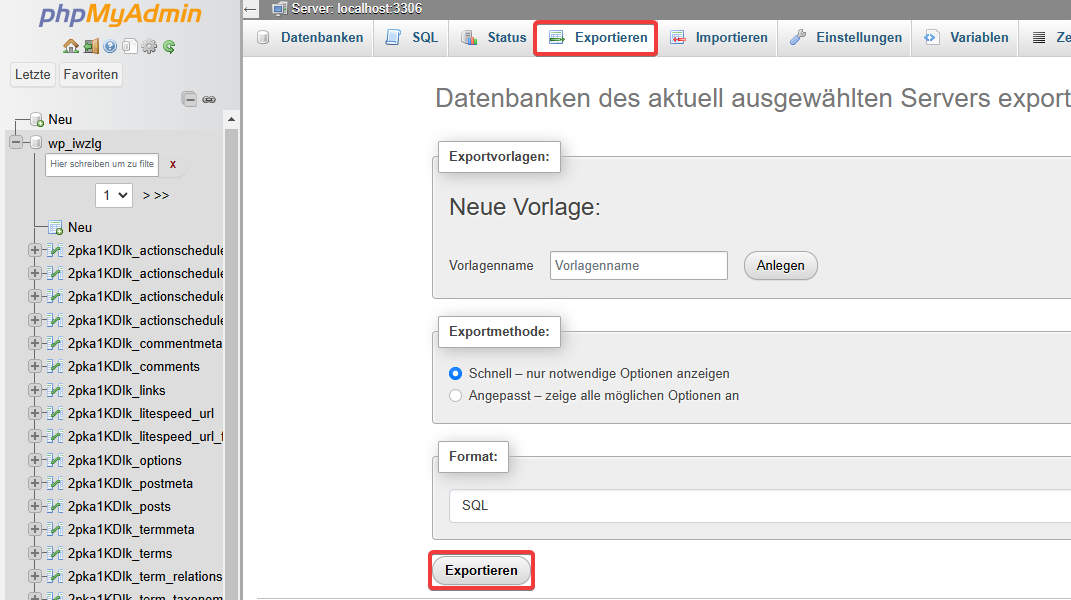1071x600 pixels.
Task: Open the Datenbanken tab
Action: (x=309, y=38)
